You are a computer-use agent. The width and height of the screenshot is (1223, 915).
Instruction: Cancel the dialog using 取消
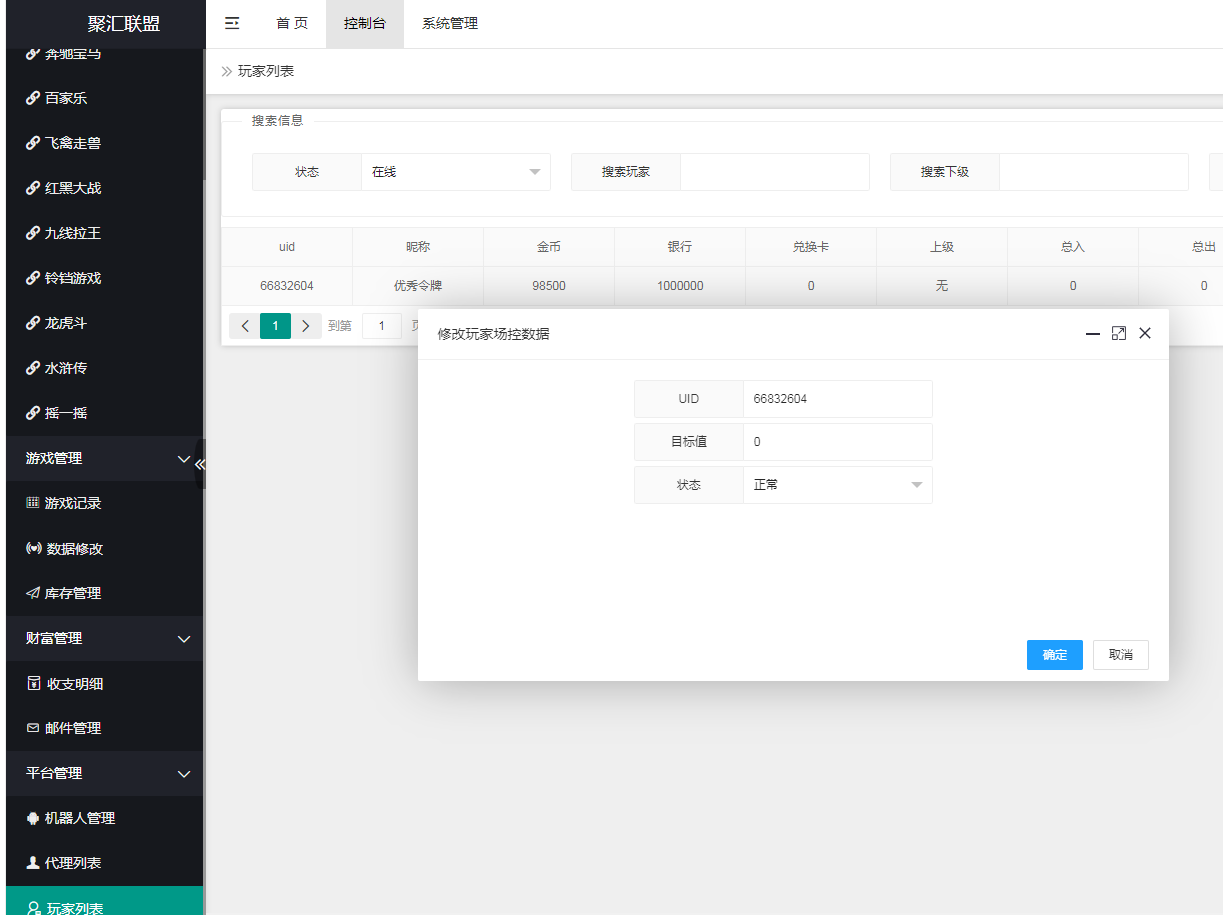point(1120,655)
